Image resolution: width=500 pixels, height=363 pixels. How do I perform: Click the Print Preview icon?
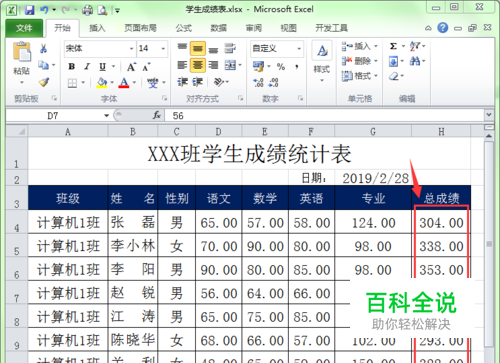(x=102, y=10)
